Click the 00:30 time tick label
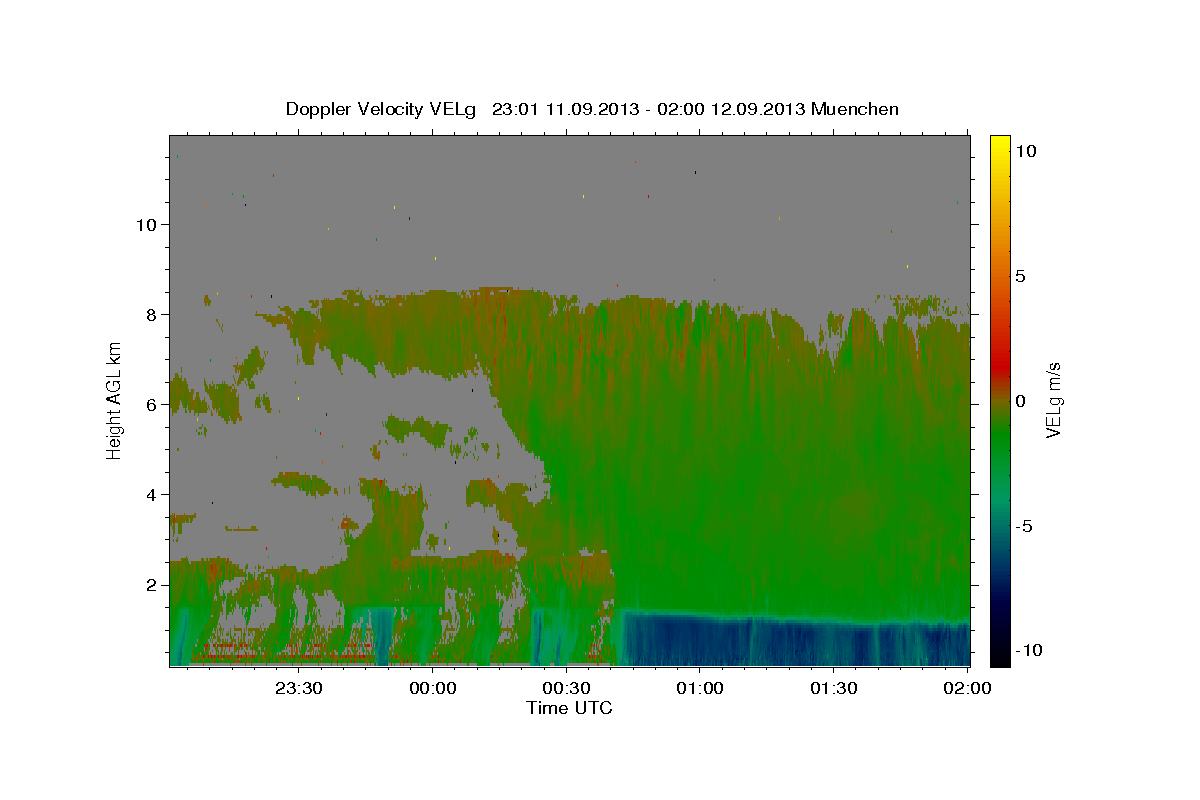This screenshot has width=1200, height=800. click(x=566, y=688)
